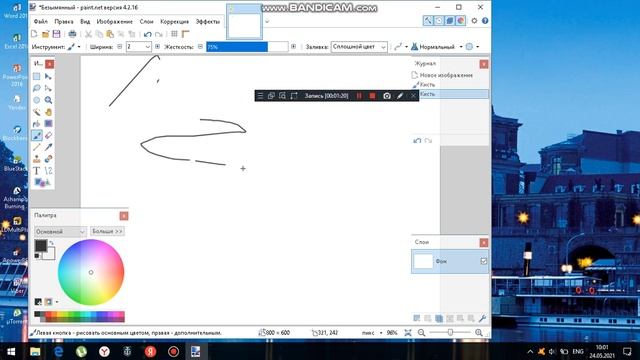The height and width of the screenshot is (360, 640).
Task: Click the Bandicam screenshot camera icon
Action: 387,96
